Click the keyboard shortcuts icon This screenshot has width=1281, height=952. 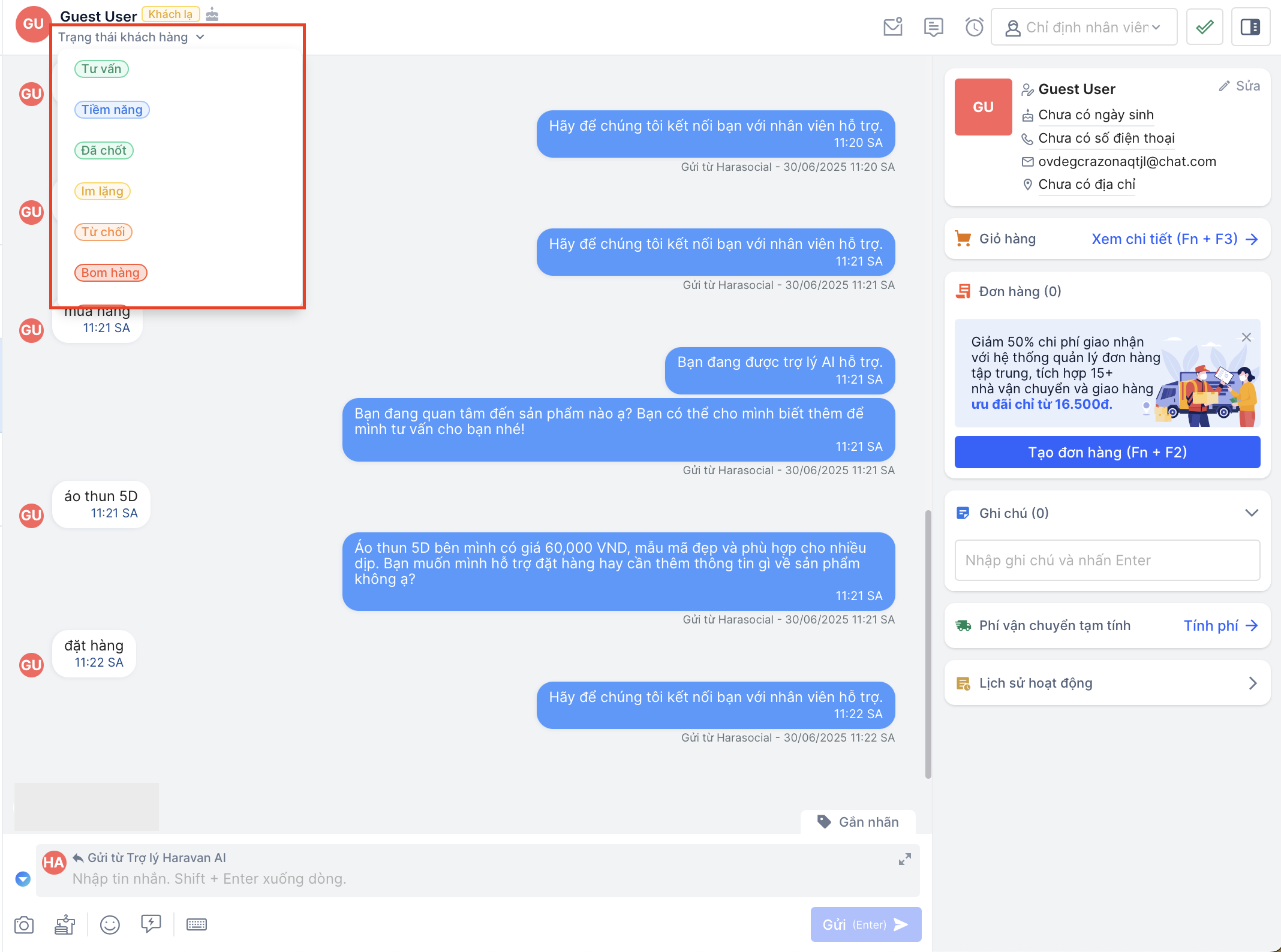point(197,924)
